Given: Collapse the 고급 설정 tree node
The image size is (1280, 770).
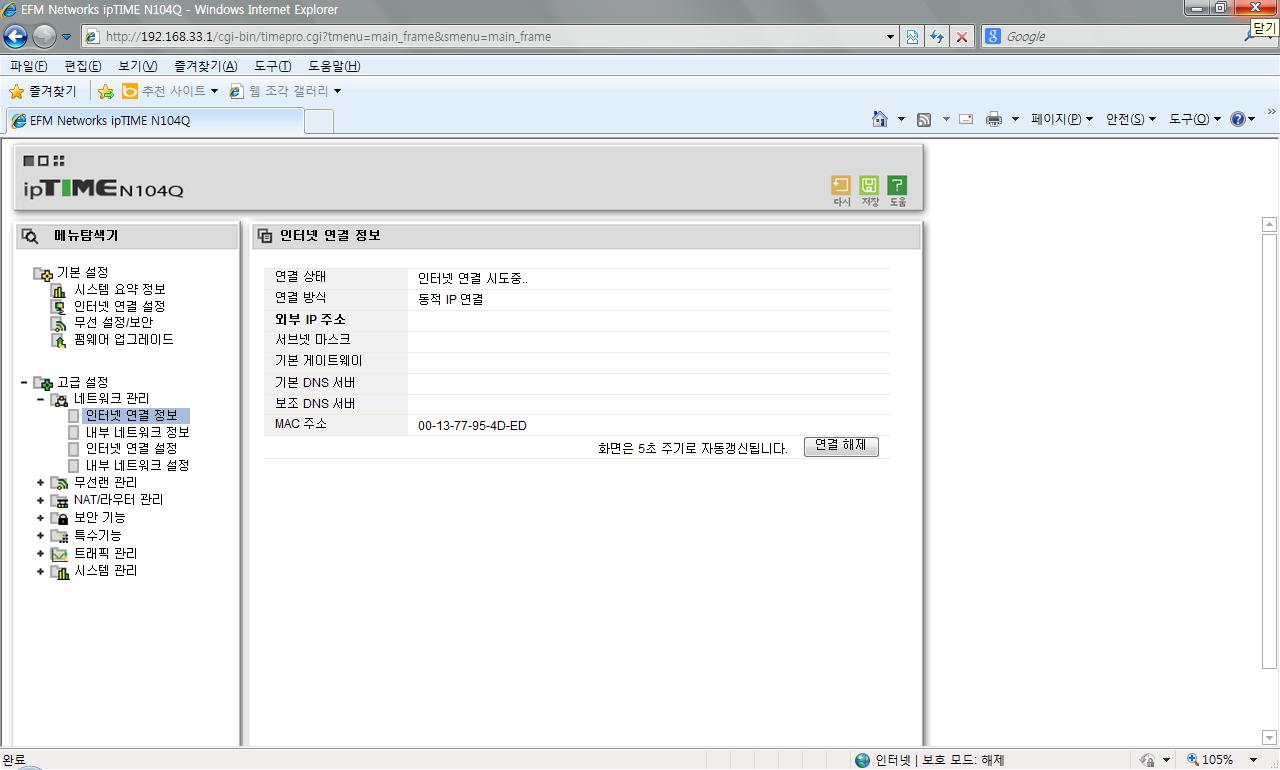Looking at the screenshot, I should point(24,382).
